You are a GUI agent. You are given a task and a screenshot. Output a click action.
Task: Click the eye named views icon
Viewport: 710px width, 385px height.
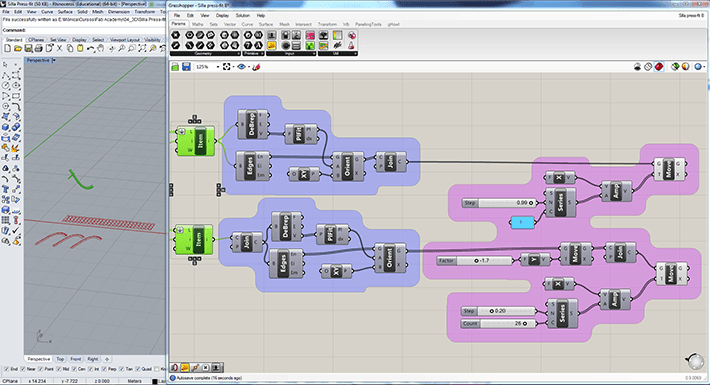pyautogui.click(x=241, y=67)
